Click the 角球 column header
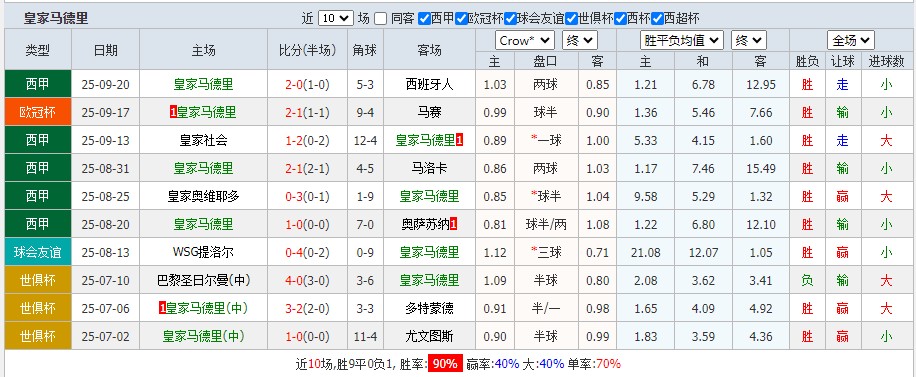The height and width of the screenshot is (377, 916). click(x=365, y=50)
